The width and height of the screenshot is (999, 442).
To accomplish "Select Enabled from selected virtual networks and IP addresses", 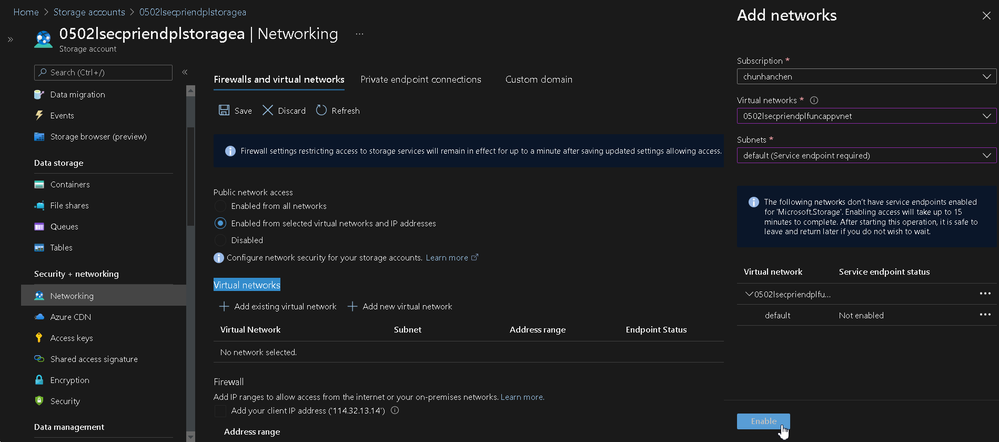I will (x=220, y=224).
